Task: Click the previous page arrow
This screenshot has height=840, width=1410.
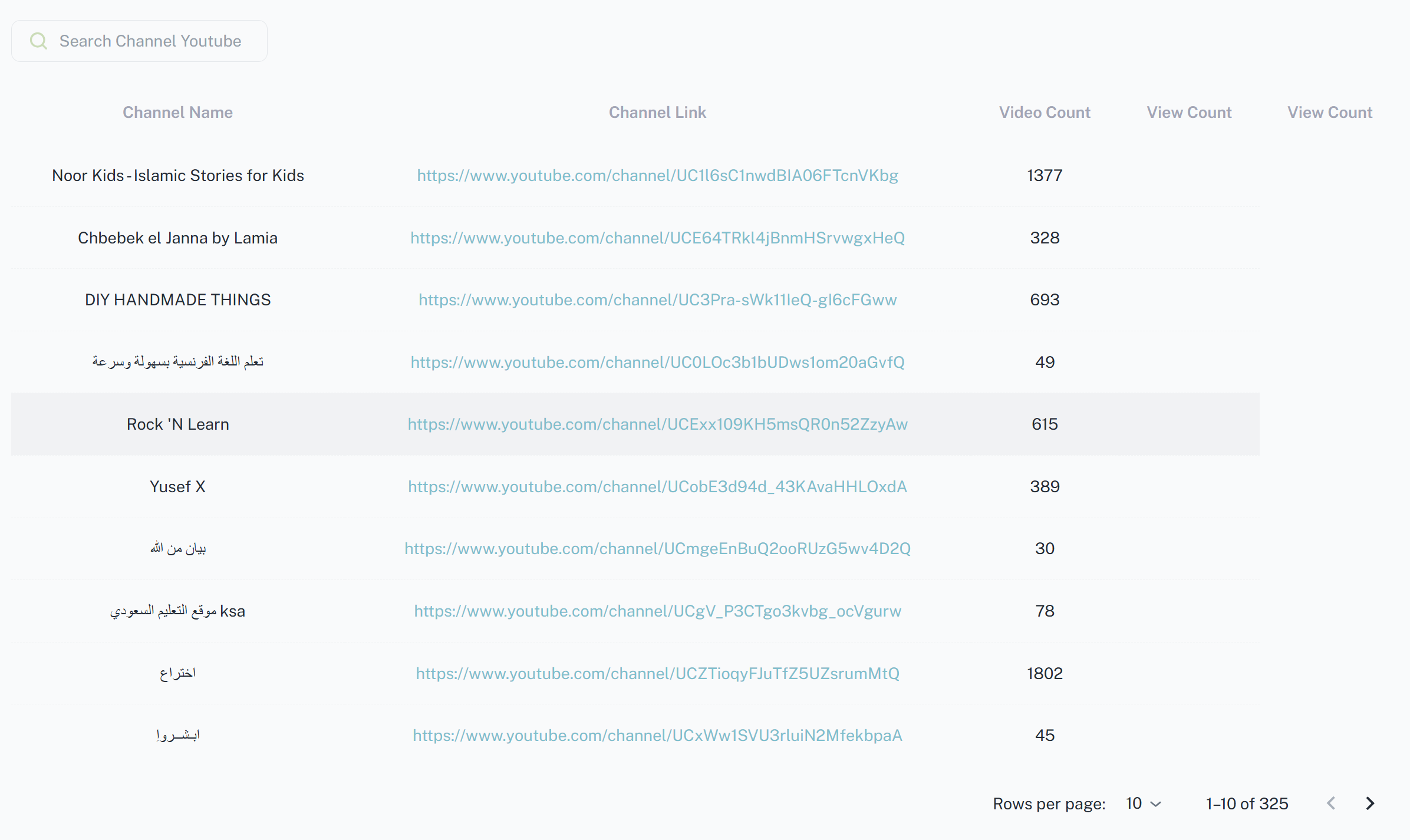Action: [x=1331, y=803]
